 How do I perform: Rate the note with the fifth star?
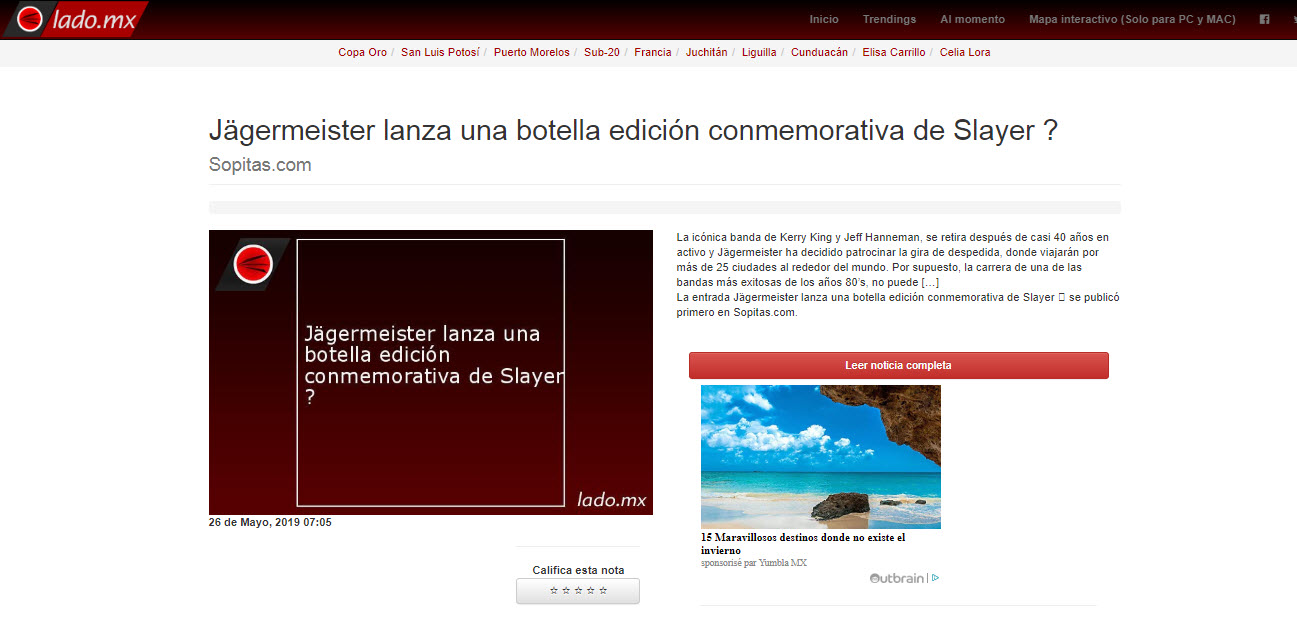(x=603, y=591)
